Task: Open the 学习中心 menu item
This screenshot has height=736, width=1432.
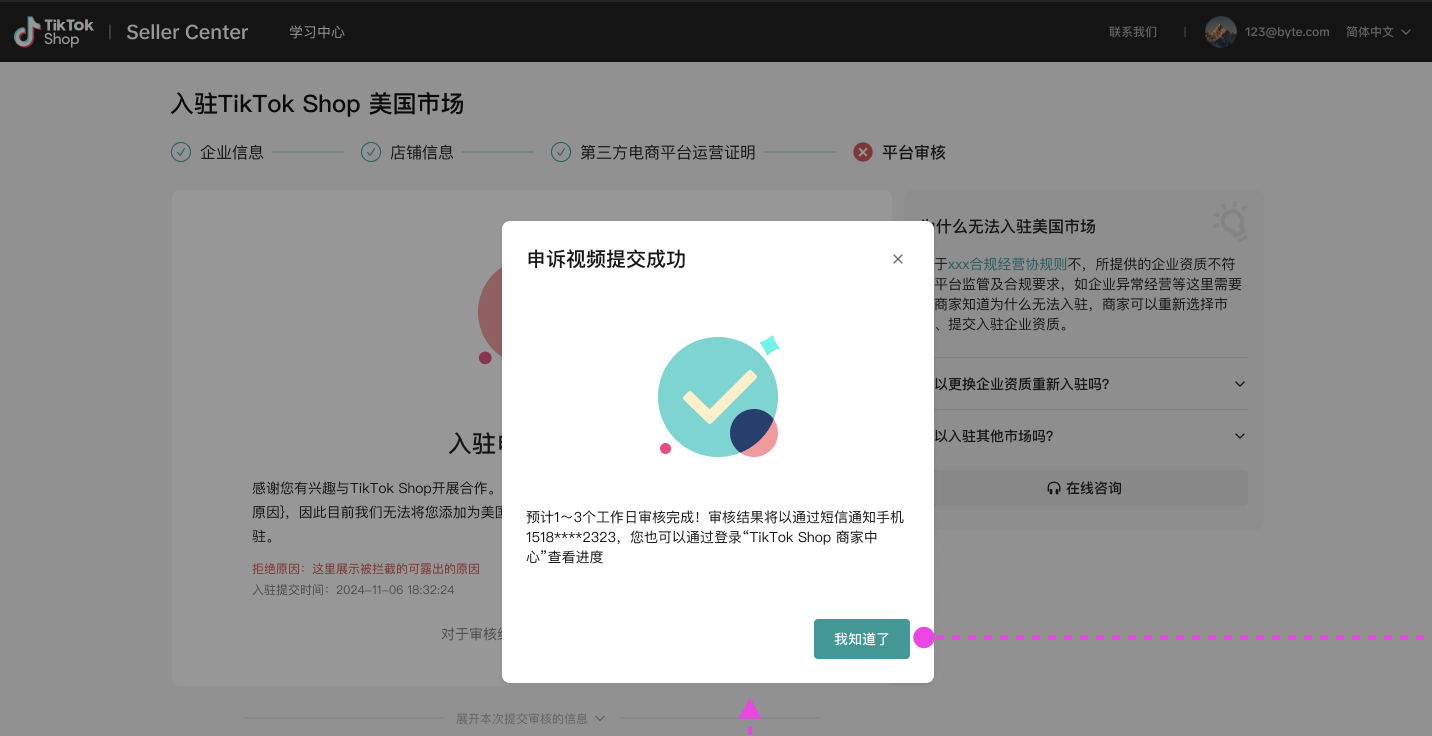Action: pos(317,32)
